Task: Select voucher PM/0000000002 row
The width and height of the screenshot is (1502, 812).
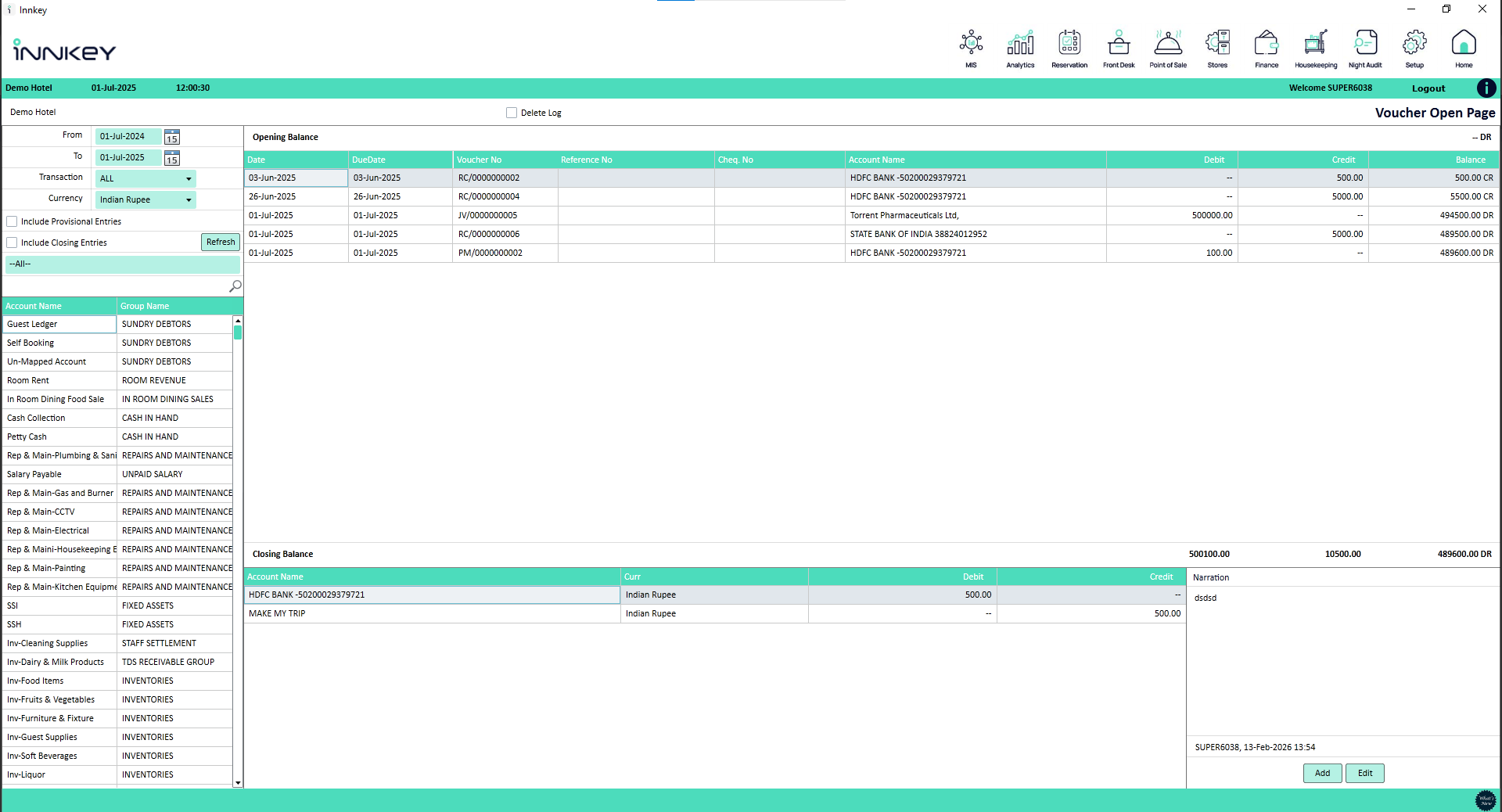Action: click(x=871, y=253)
